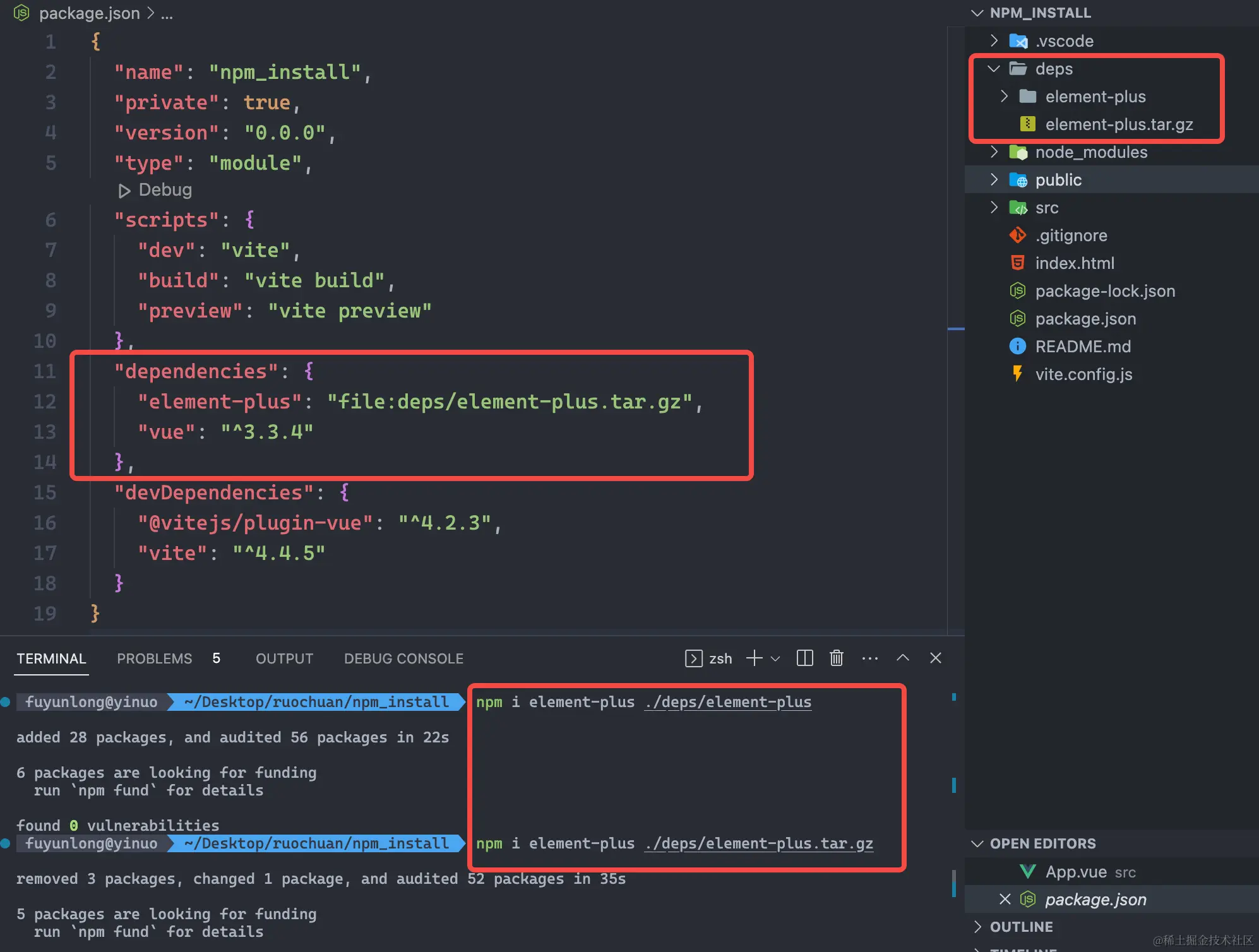Image resolution: width=1259 pixels, height=952 pixels.
Task: Switch to the DEBUG CONSOLE tab
Action: [403, 658]
